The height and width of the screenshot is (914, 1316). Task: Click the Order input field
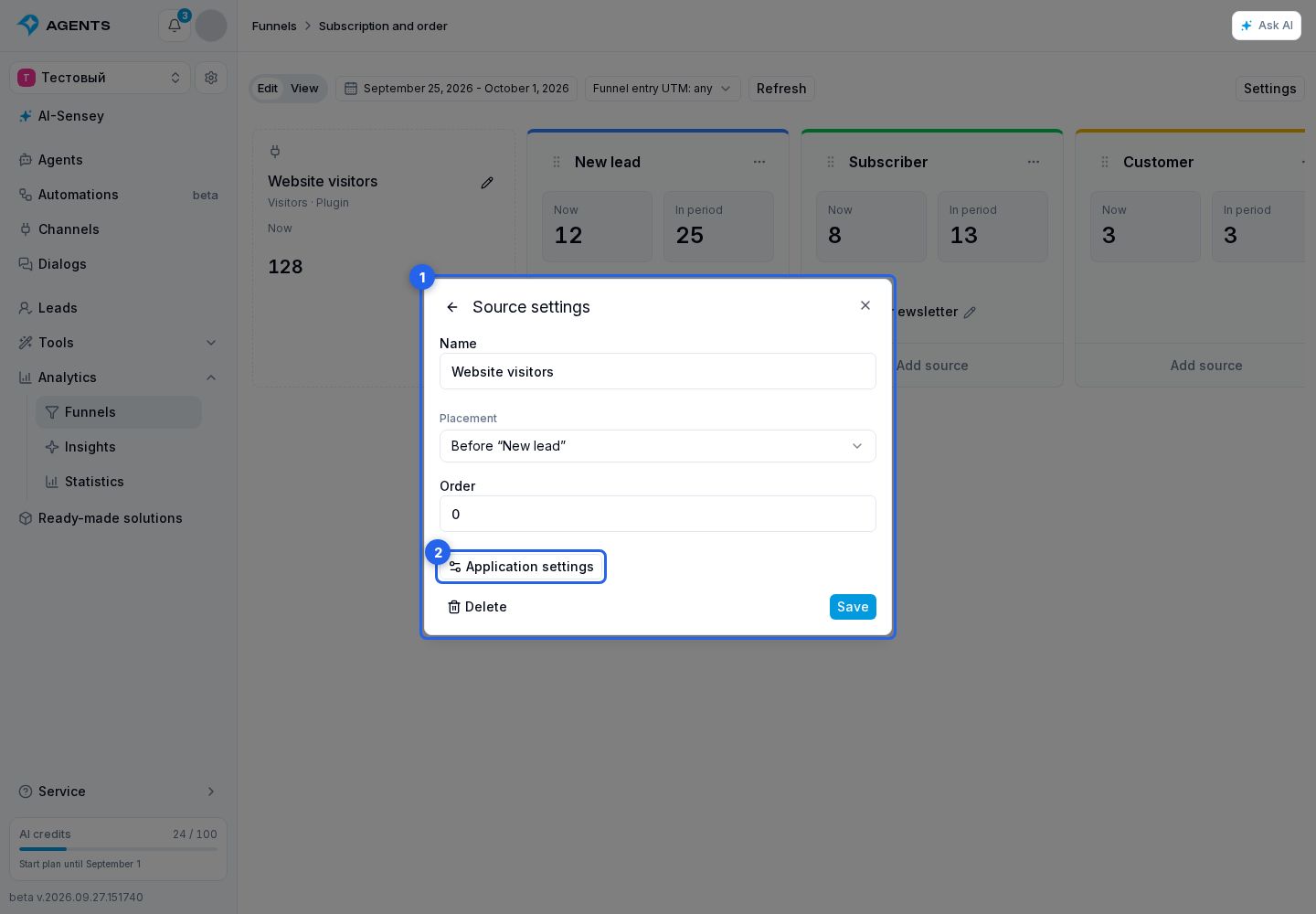[x=658, y=514]
